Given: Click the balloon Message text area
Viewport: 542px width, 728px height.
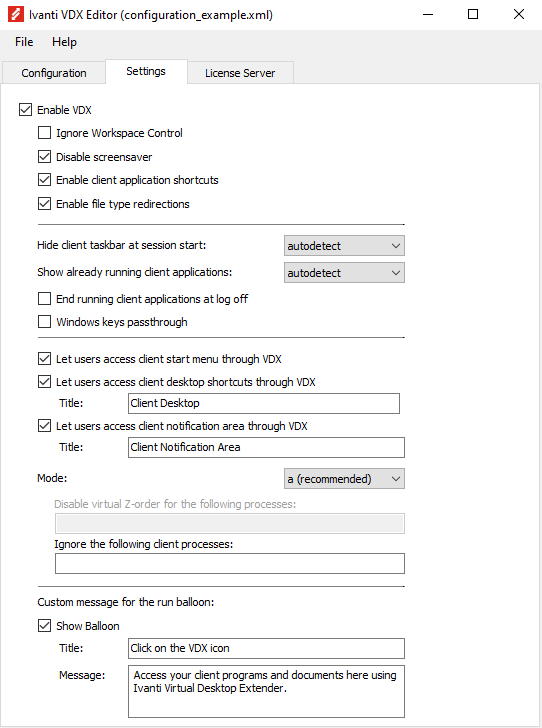Looking at the screenshot, I should 266,692.
